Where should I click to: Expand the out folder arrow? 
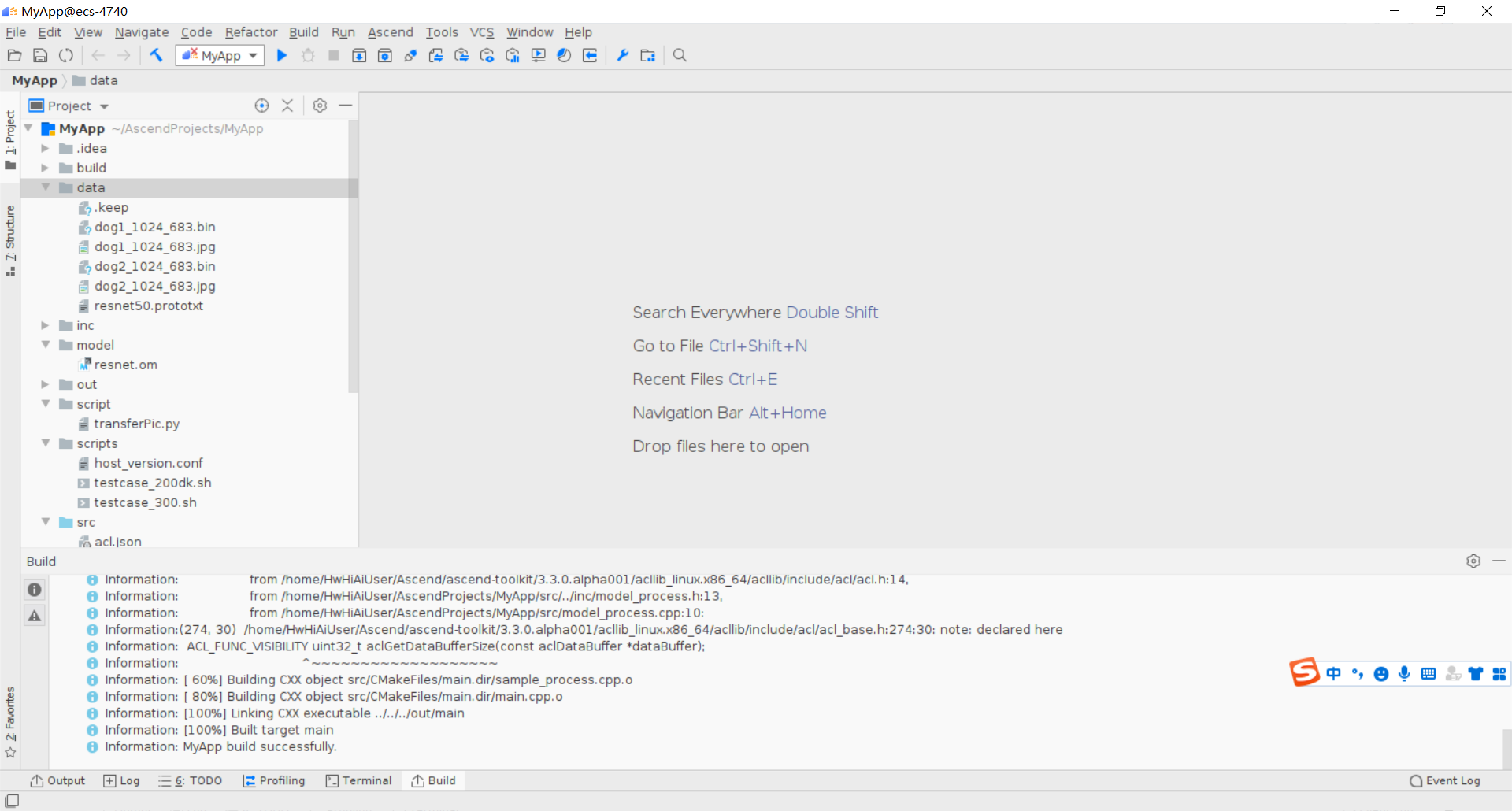(x=45, y=384)
